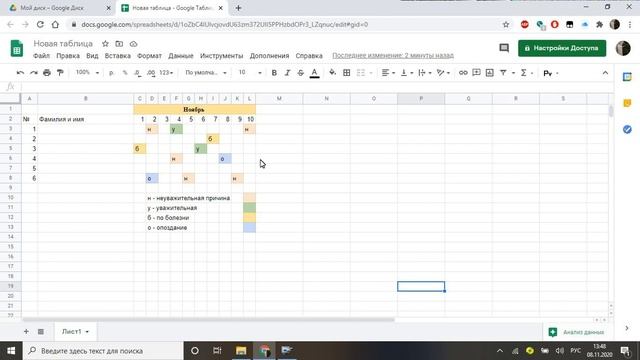The height and width of the screenshot is (360, 640).
Task: Open the Данные menu
Action: tap(180, 56)
